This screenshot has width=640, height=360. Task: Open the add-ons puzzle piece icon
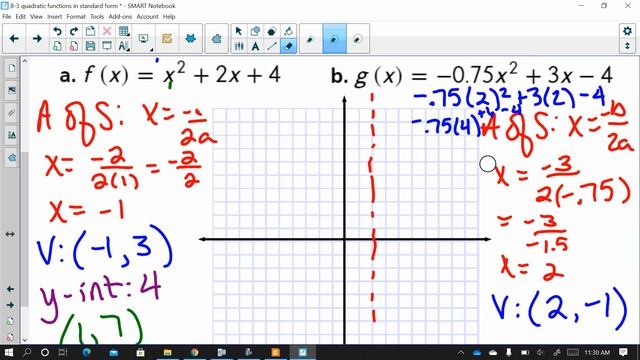click(x=217, y=39)
